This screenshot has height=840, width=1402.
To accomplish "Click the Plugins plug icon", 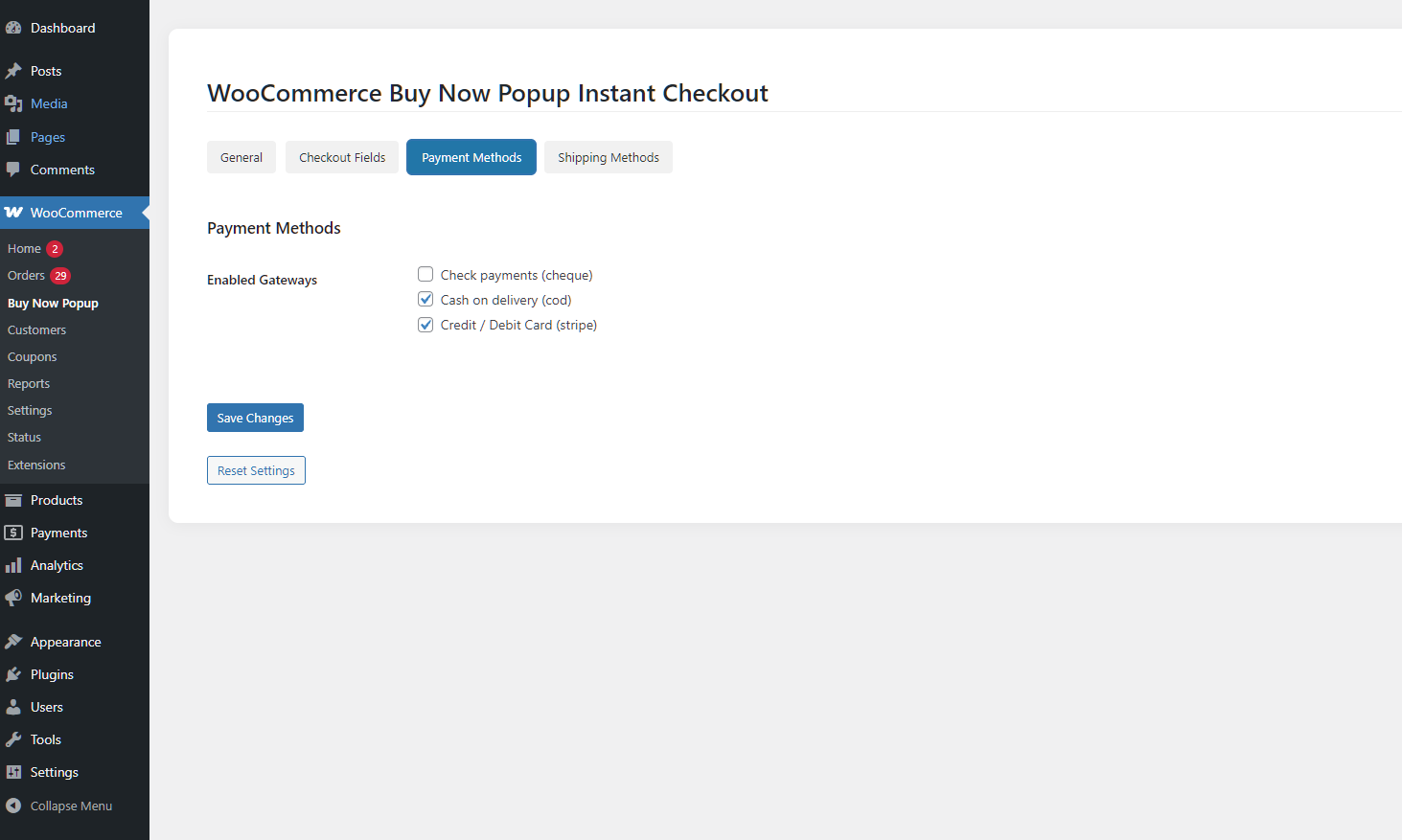I will click(x=13, y=674).
